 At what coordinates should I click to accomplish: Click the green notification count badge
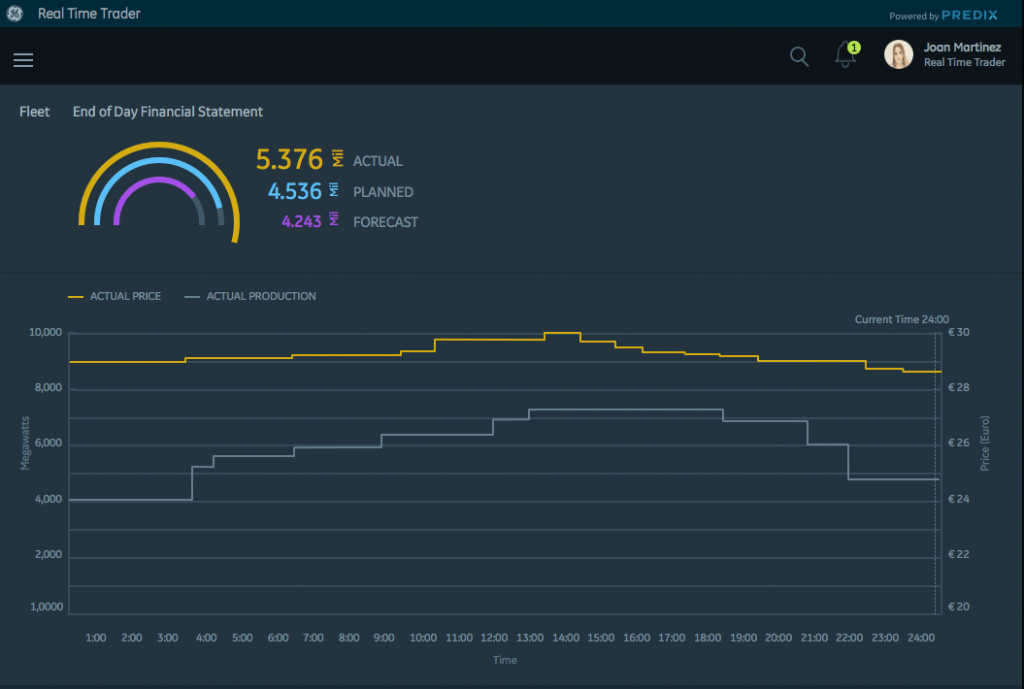coord(854,47)
